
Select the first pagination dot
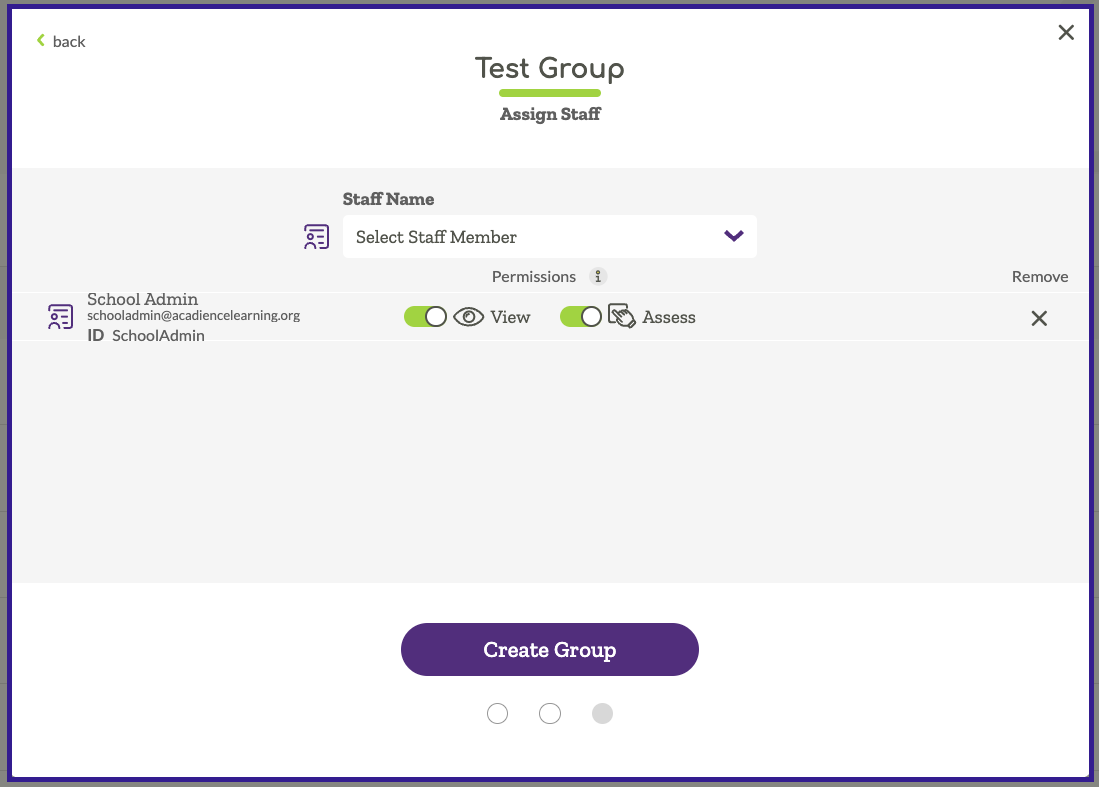coord(497,713)
